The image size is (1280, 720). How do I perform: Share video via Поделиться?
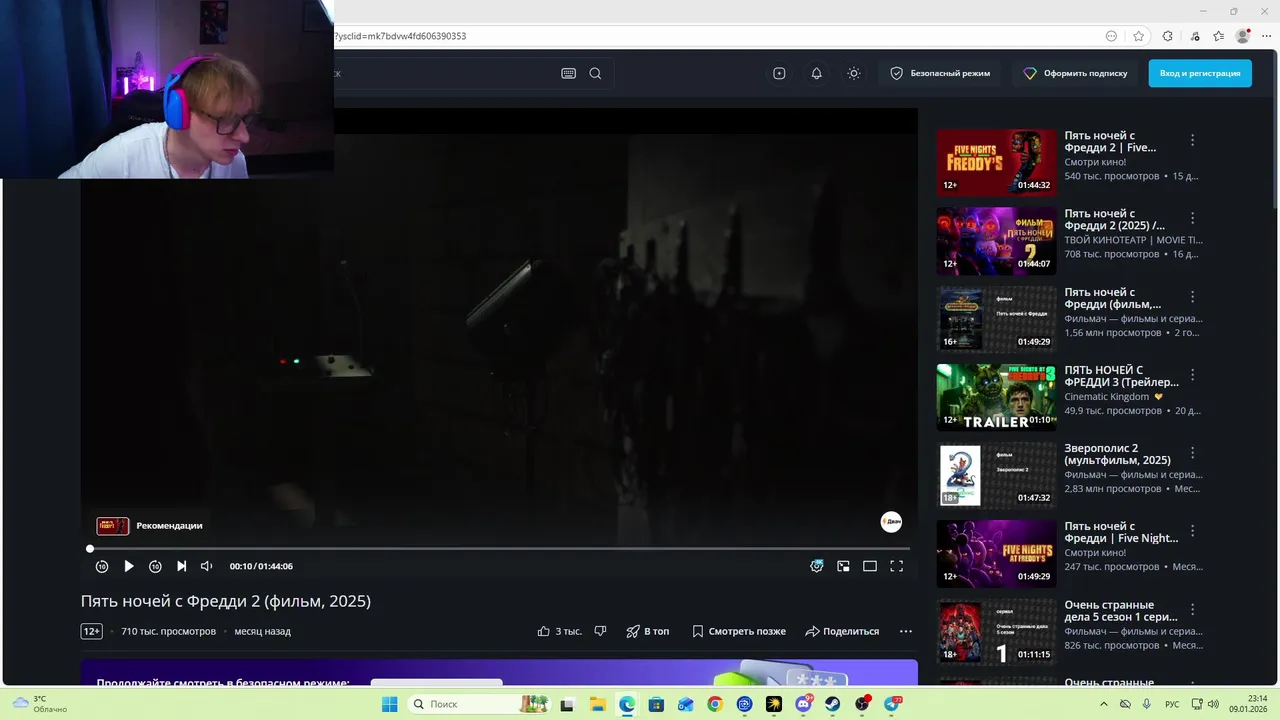842,631
